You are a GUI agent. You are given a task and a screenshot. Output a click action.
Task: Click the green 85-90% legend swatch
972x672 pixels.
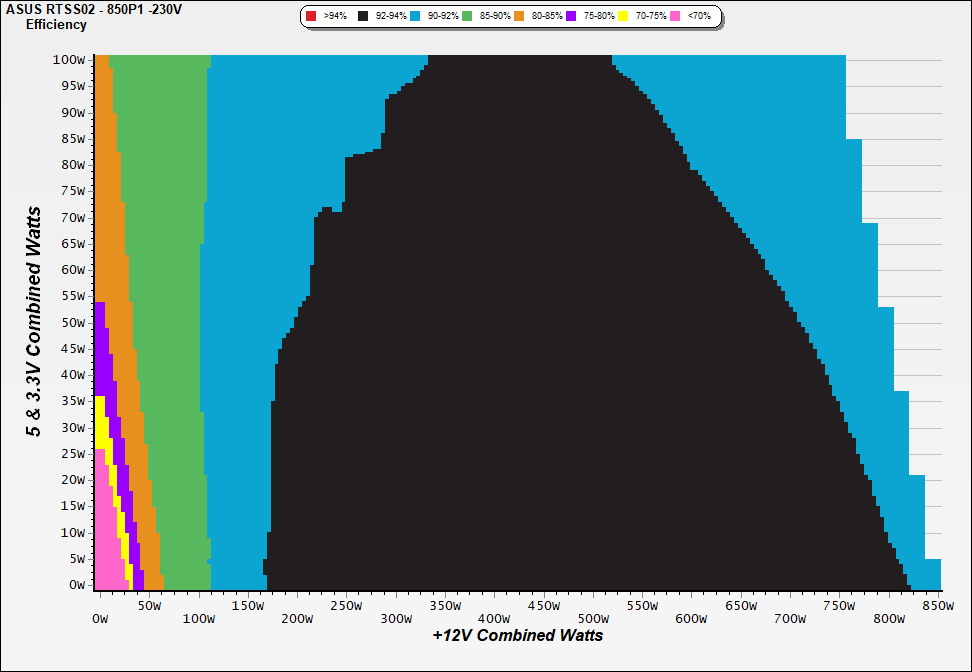468,17
